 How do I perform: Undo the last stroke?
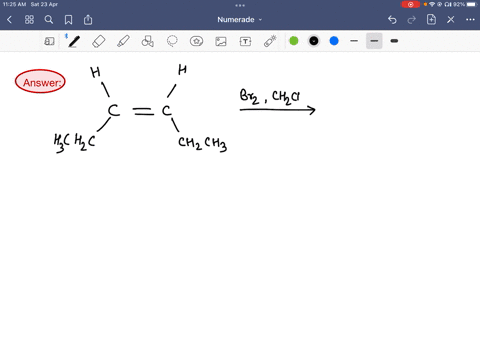tap(392, 20)
